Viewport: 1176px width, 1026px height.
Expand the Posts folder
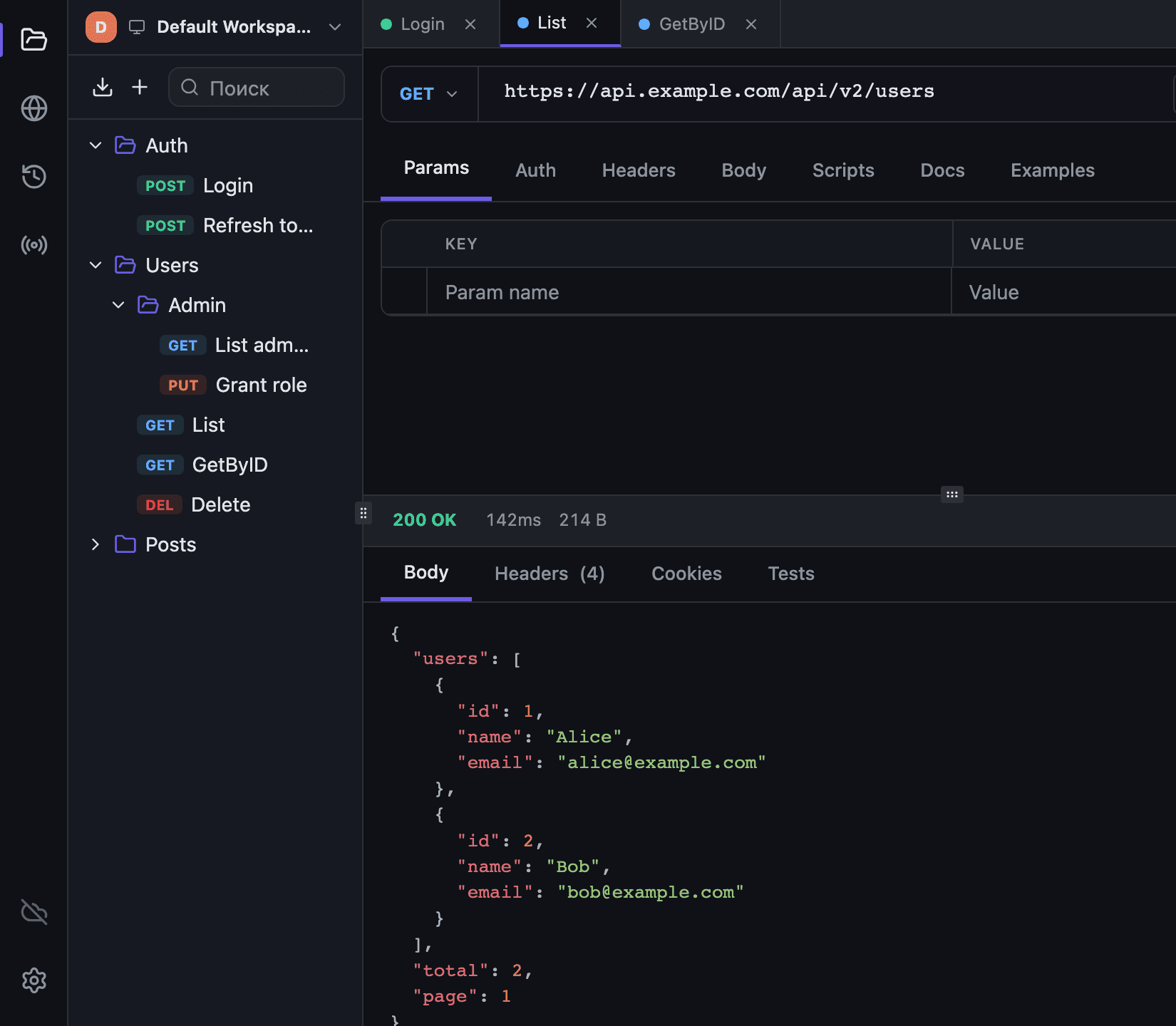96,544
